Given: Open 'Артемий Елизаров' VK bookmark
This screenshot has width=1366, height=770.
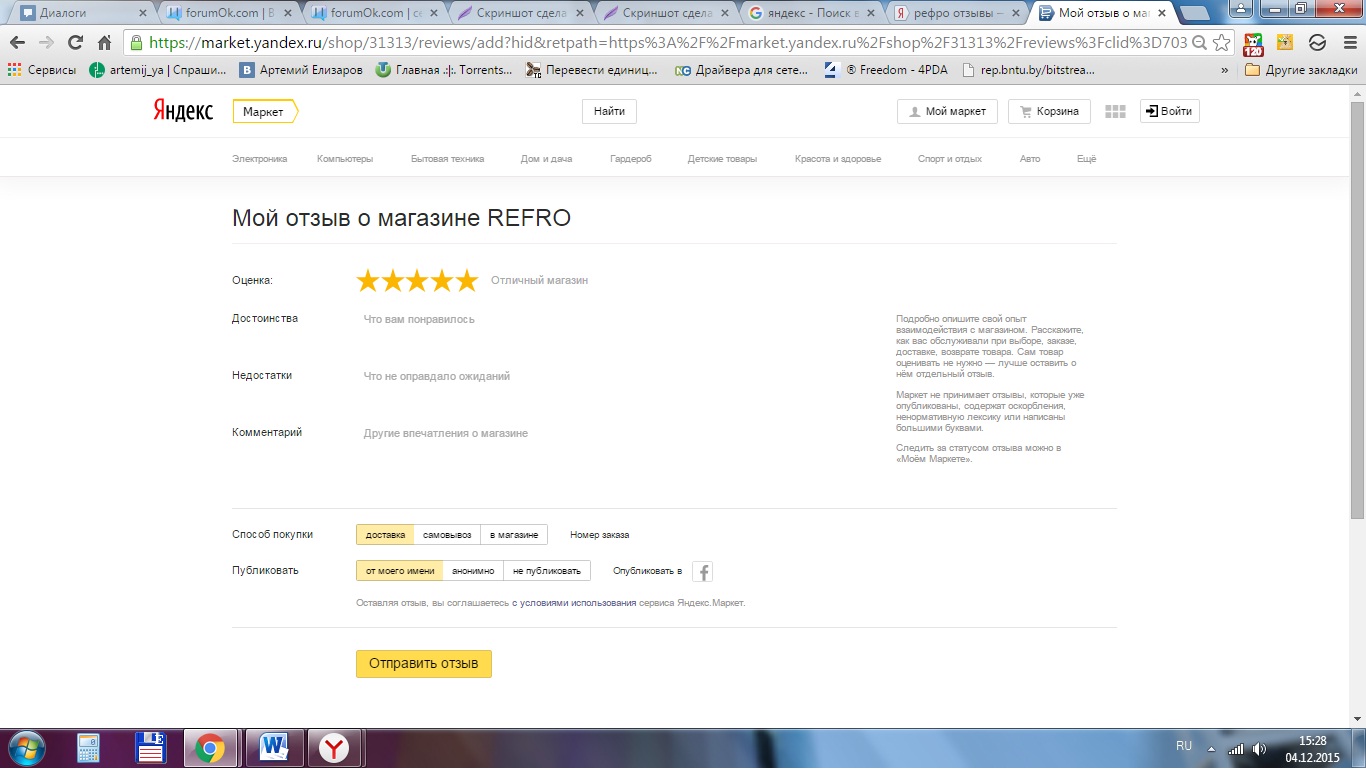Looking at the screenshot, I should tap(301, 70).
